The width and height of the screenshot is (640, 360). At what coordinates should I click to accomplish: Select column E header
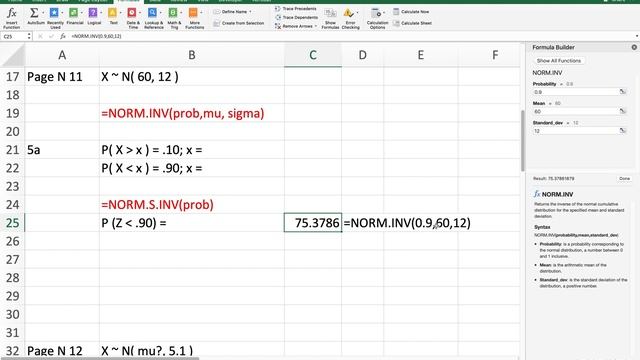tap(421, 55)
